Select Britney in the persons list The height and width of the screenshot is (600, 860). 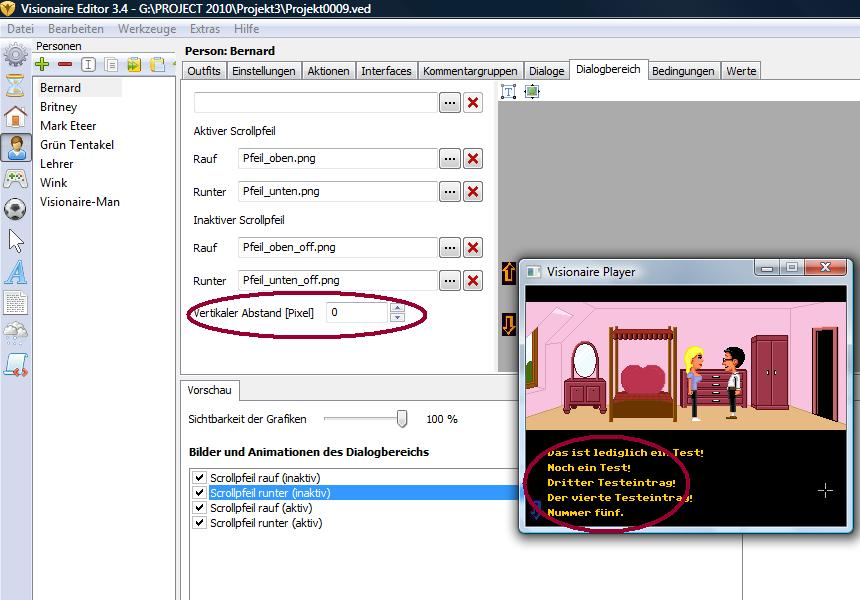click(x=58, y=107)
